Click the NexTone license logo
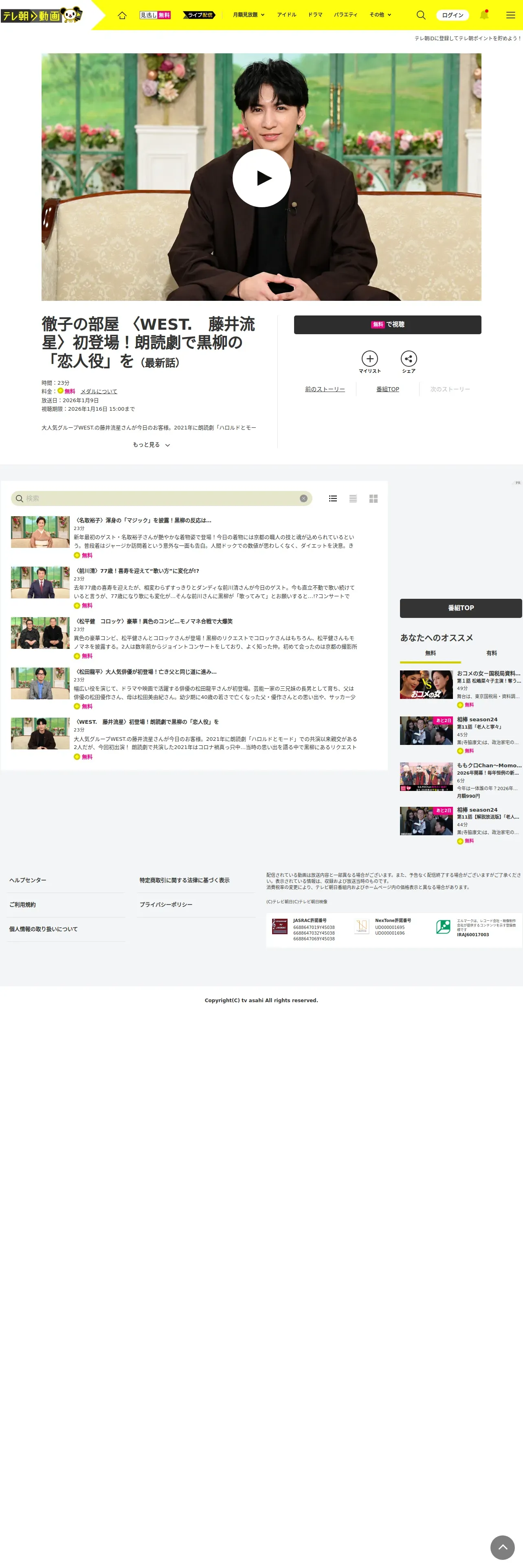523x1568 pixels. click(x=362, y=926)
